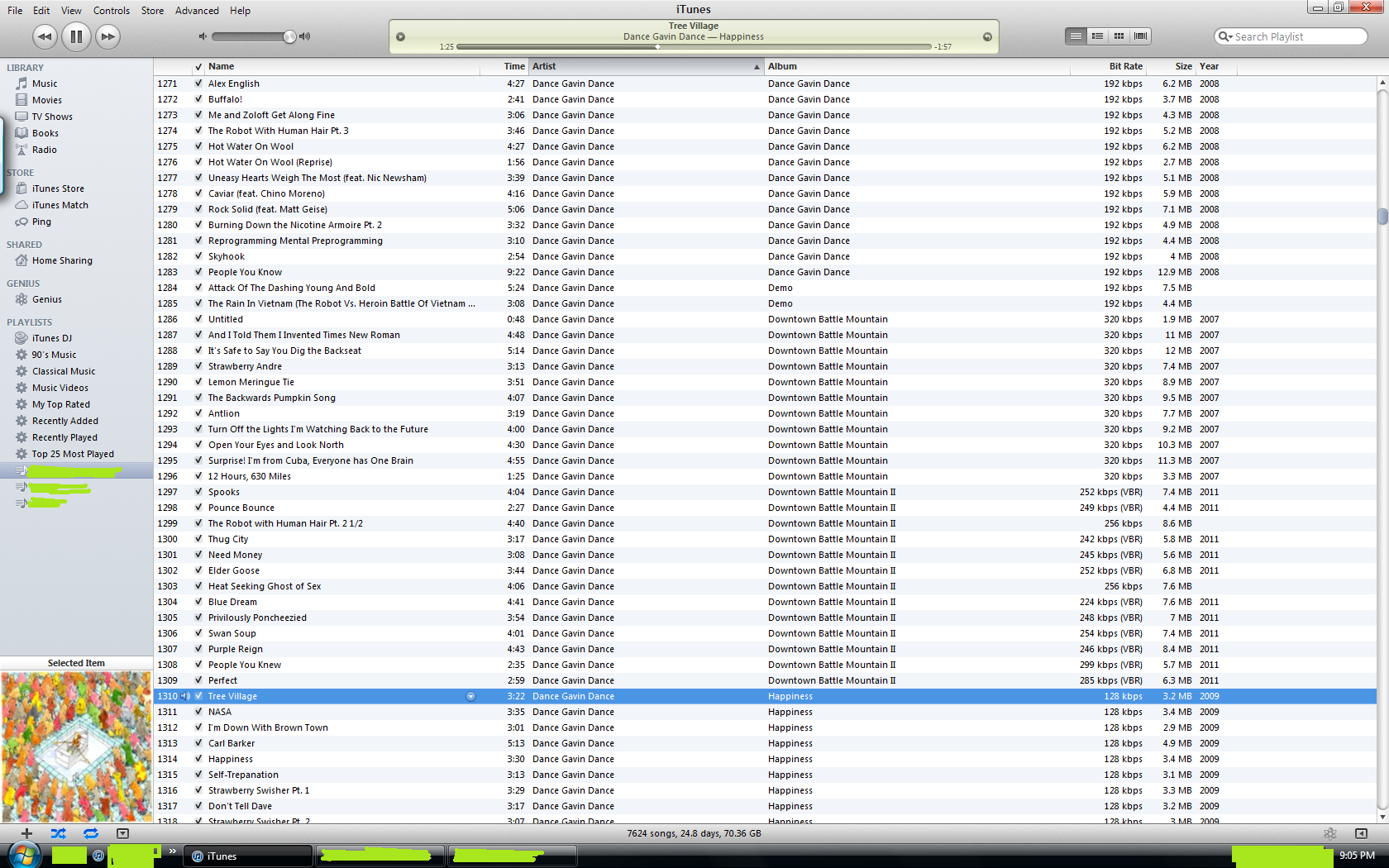This screenshot has height=868, width=1389.
Task: Open the iTunes DJ playlist
Action: click(51, 338)
